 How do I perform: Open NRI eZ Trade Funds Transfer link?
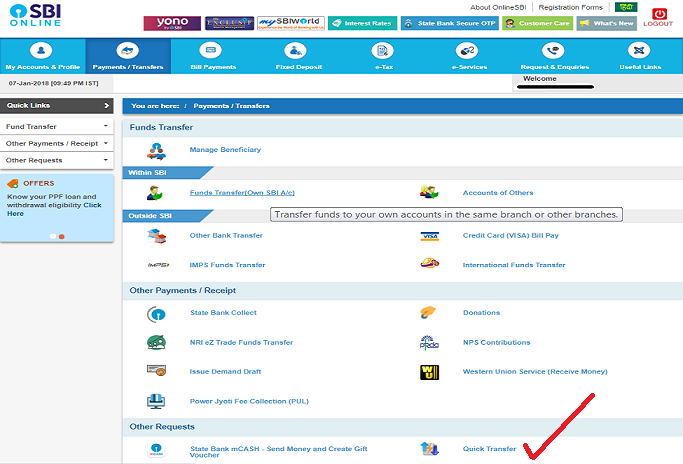tap(241, 342)
